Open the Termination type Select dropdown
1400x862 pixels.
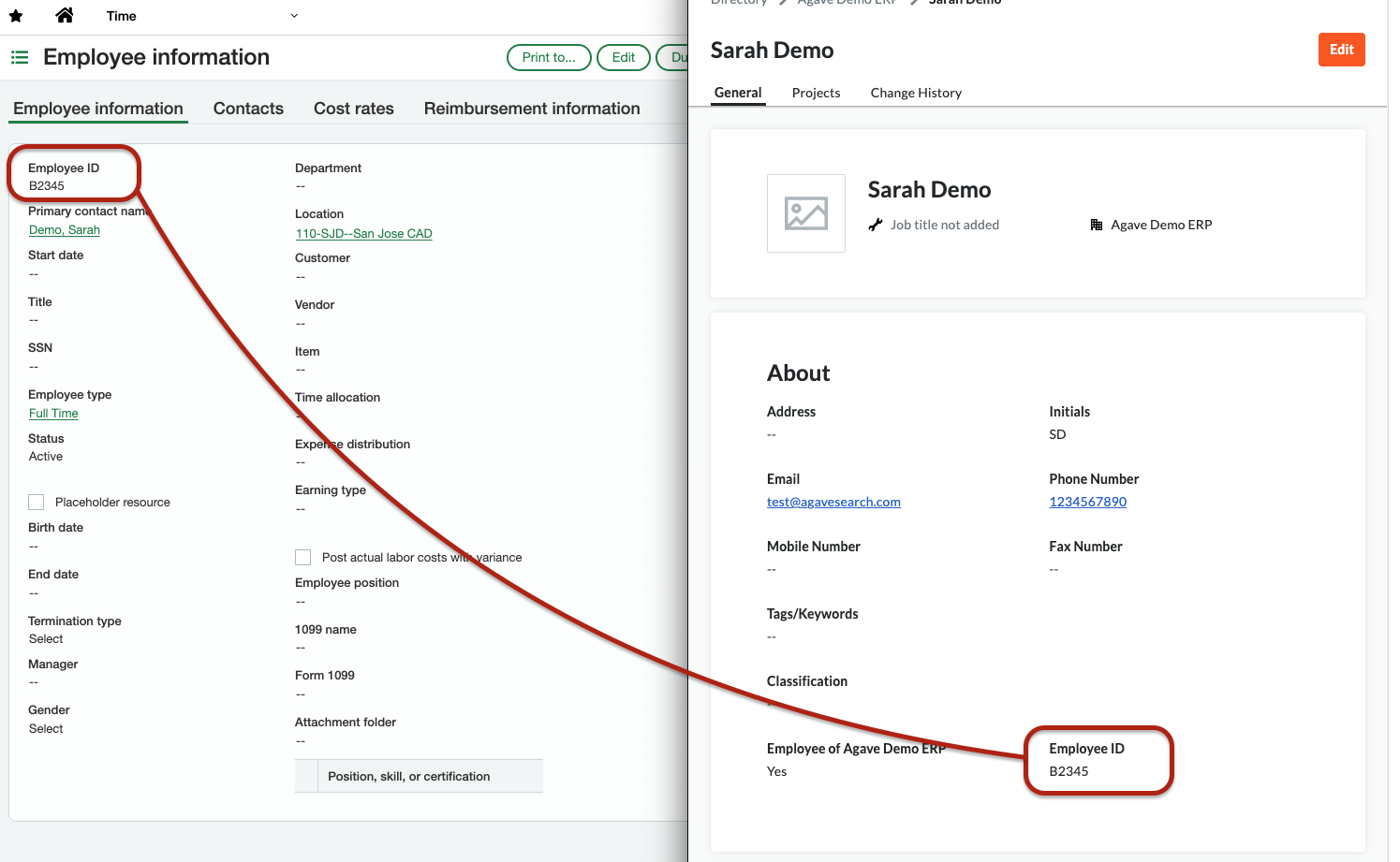46,639
